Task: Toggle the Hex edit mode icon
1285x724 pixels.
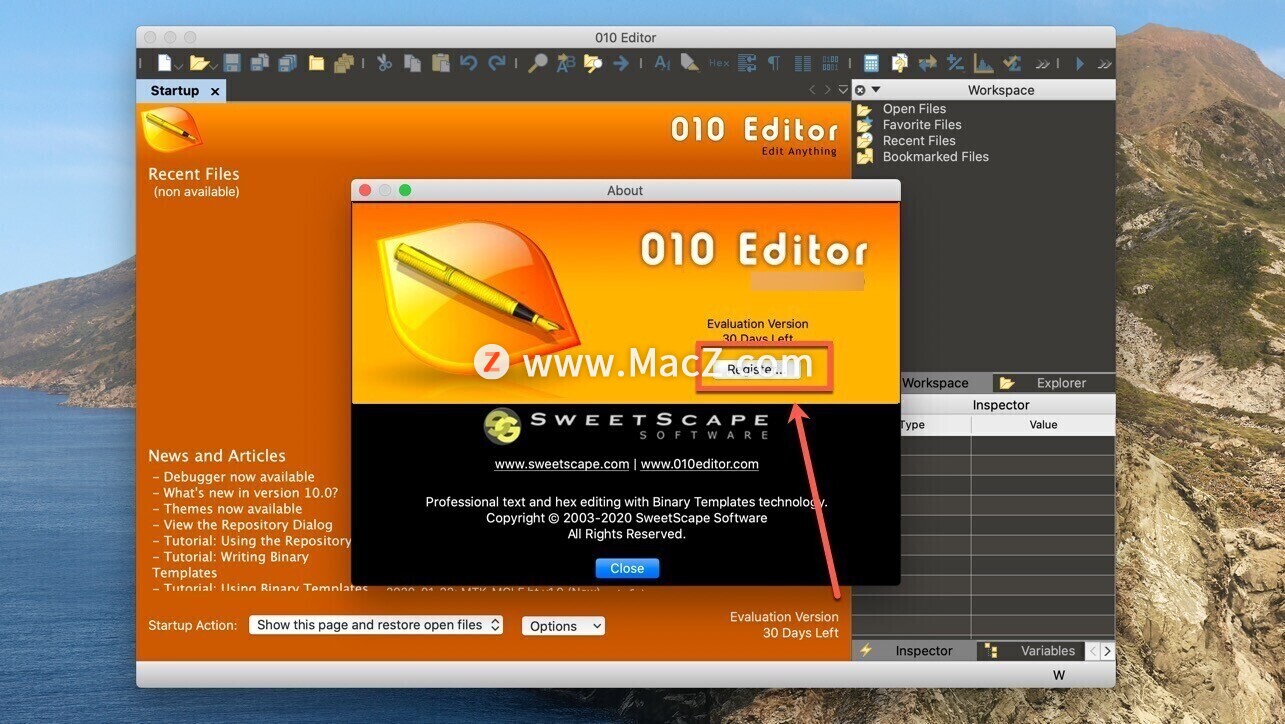Action: click(x=719, y=63)
